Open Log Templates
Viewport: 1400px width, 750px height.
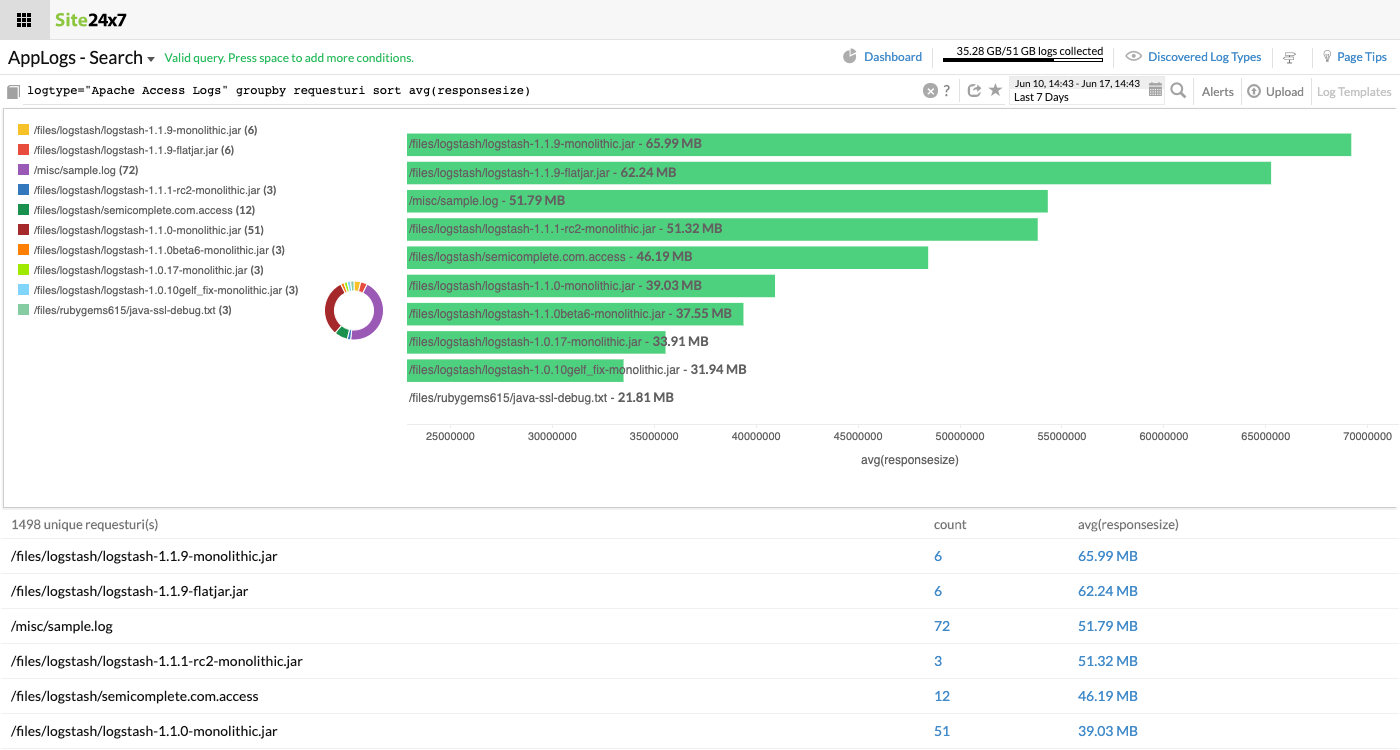1353,91
